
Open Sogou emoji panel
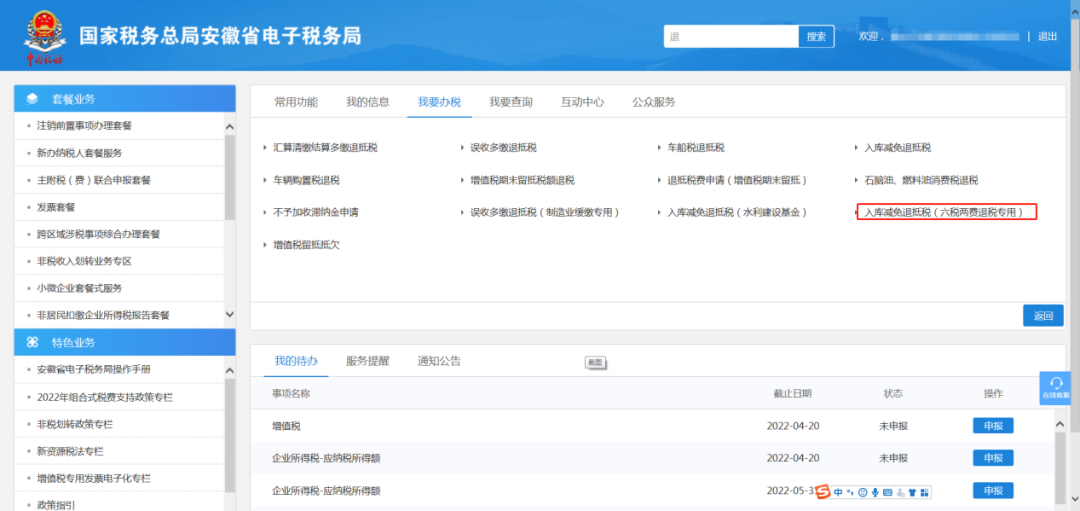click(863, 492)
